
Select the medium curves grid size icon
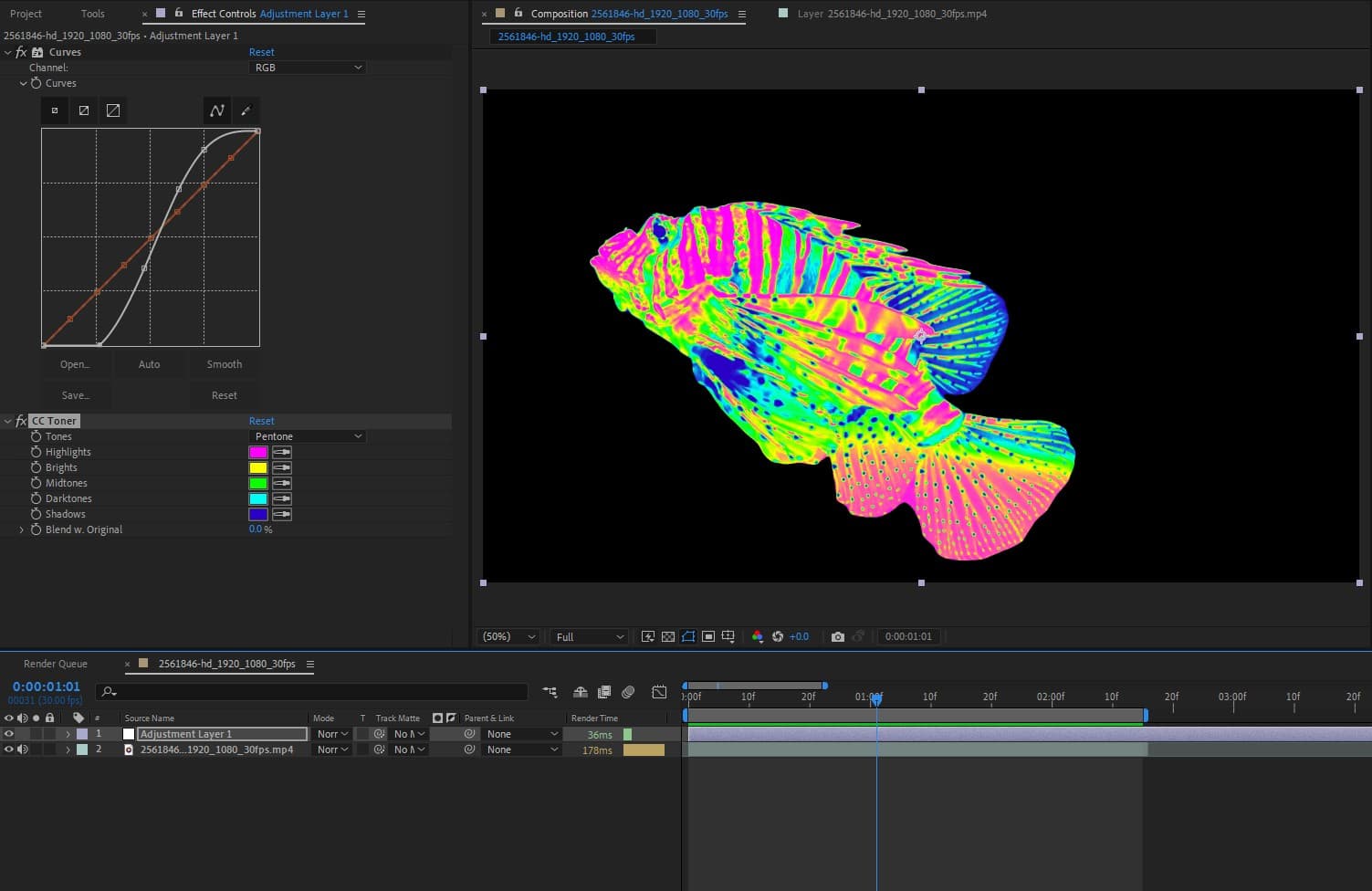[84, 110]
